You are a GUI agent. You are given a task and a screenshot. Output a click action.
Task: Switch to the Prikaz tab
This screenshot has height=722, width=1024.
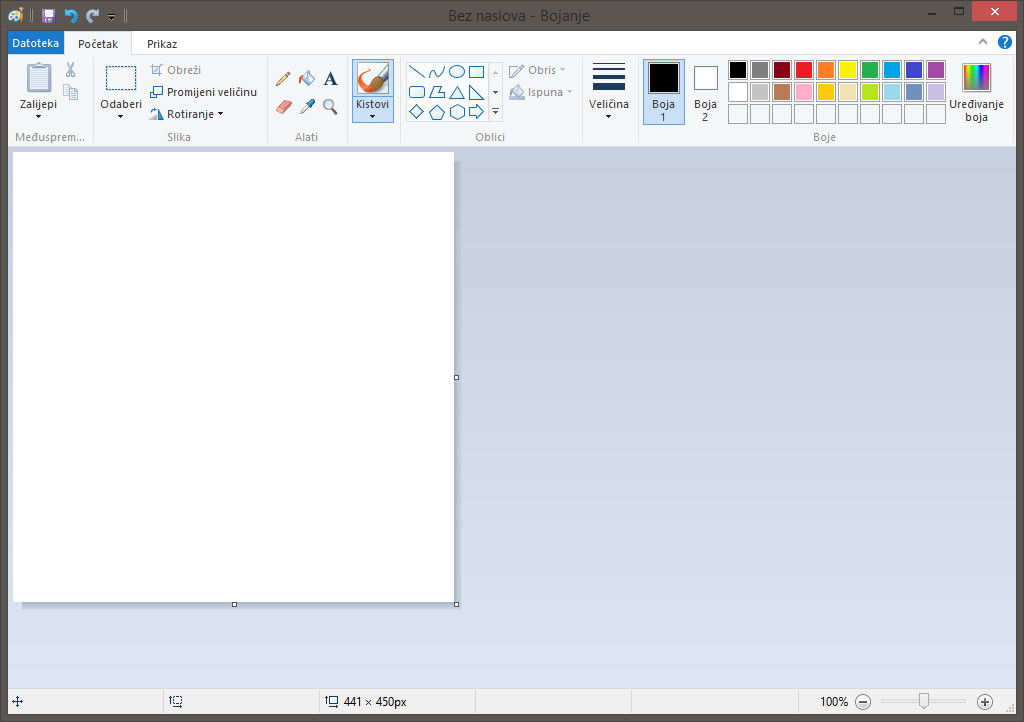coord(162,44)
